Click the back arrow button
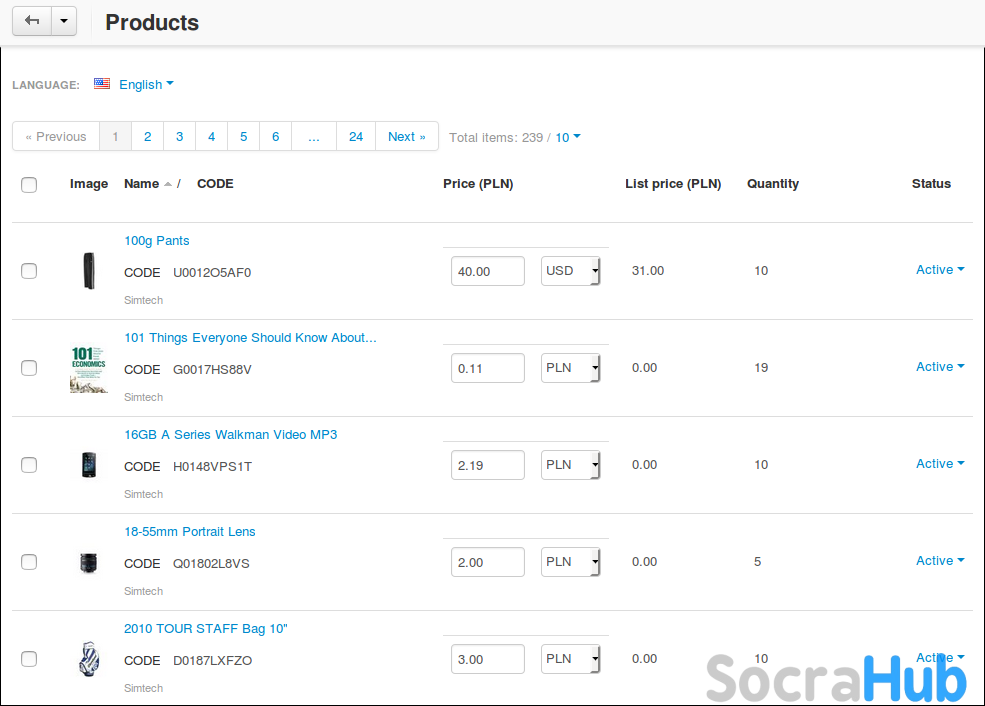The image size is (985, 706). point(31,21)
